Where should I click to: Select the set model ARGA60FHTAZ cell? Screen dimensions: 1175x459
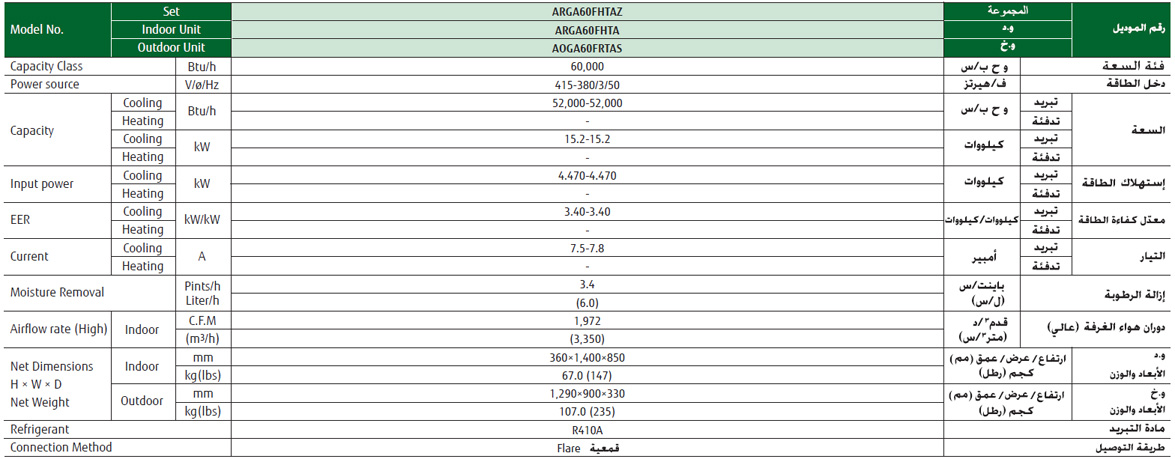coord(587,11)
